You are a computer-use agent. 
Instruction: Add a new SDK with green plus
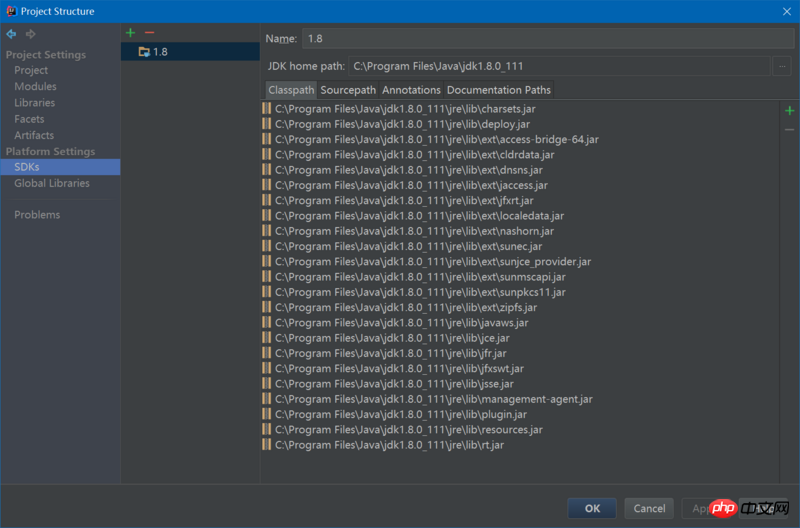tap(130, 33)
